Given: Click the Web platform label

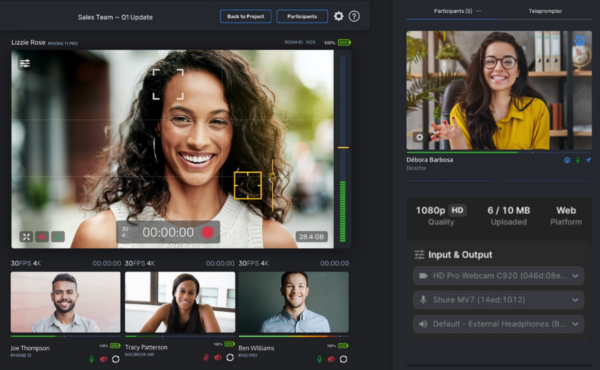Looking at the screenshot, I should [566, 210].
